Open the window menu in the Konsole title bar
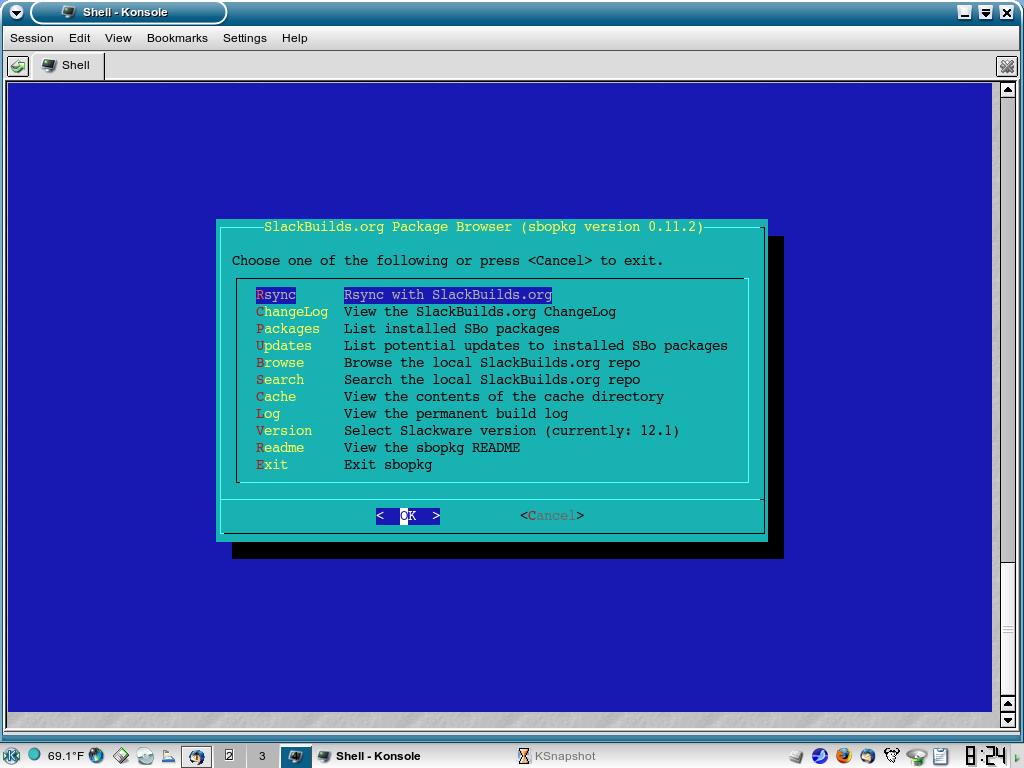1024x768 pixels. (x=16, y=12)
